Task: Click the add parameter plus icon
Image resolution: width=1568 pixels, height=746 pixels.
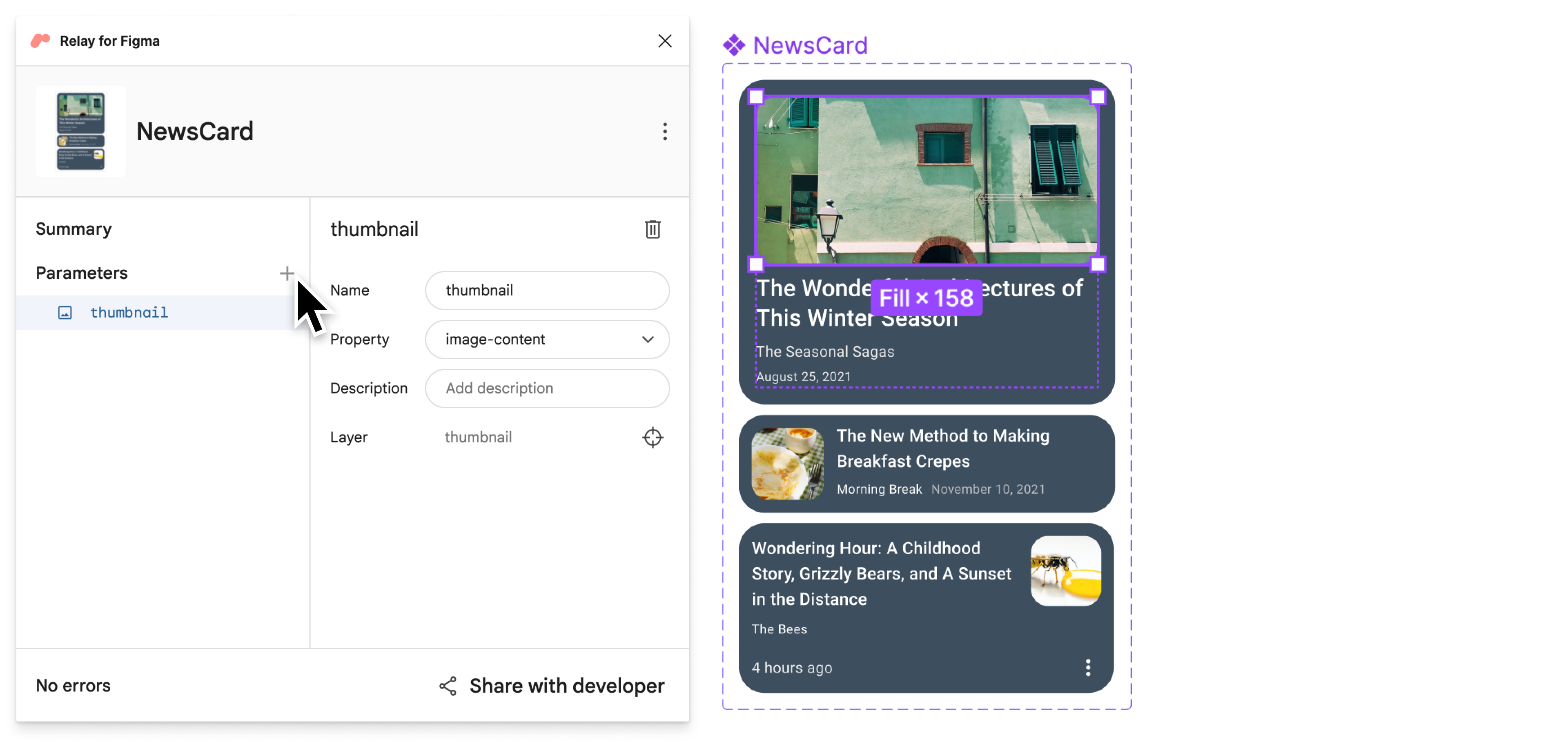Action: pyautogui.click(x=287, y=273)
